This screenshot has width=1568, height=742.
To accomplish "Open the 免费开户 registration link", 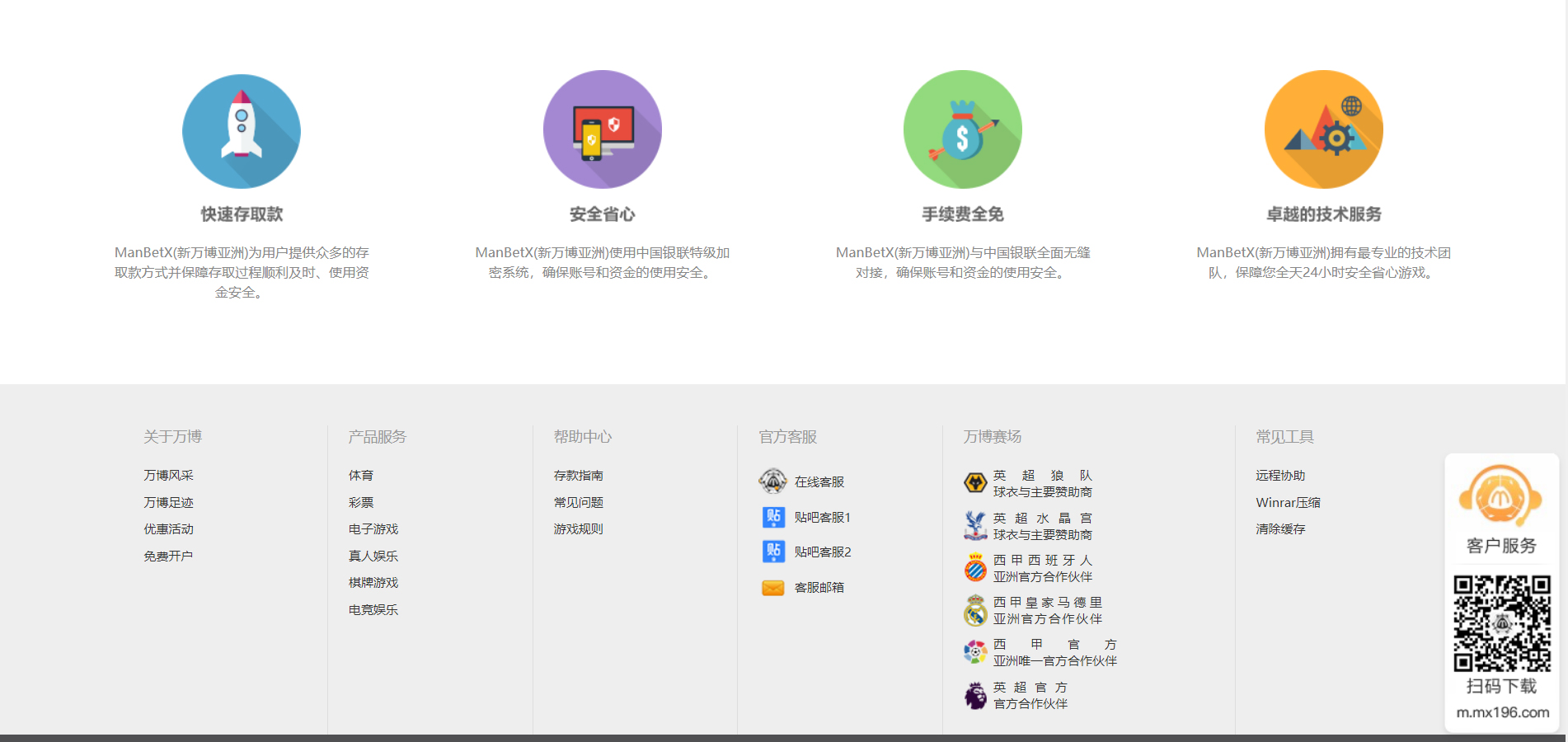I will tap(168, 556).
